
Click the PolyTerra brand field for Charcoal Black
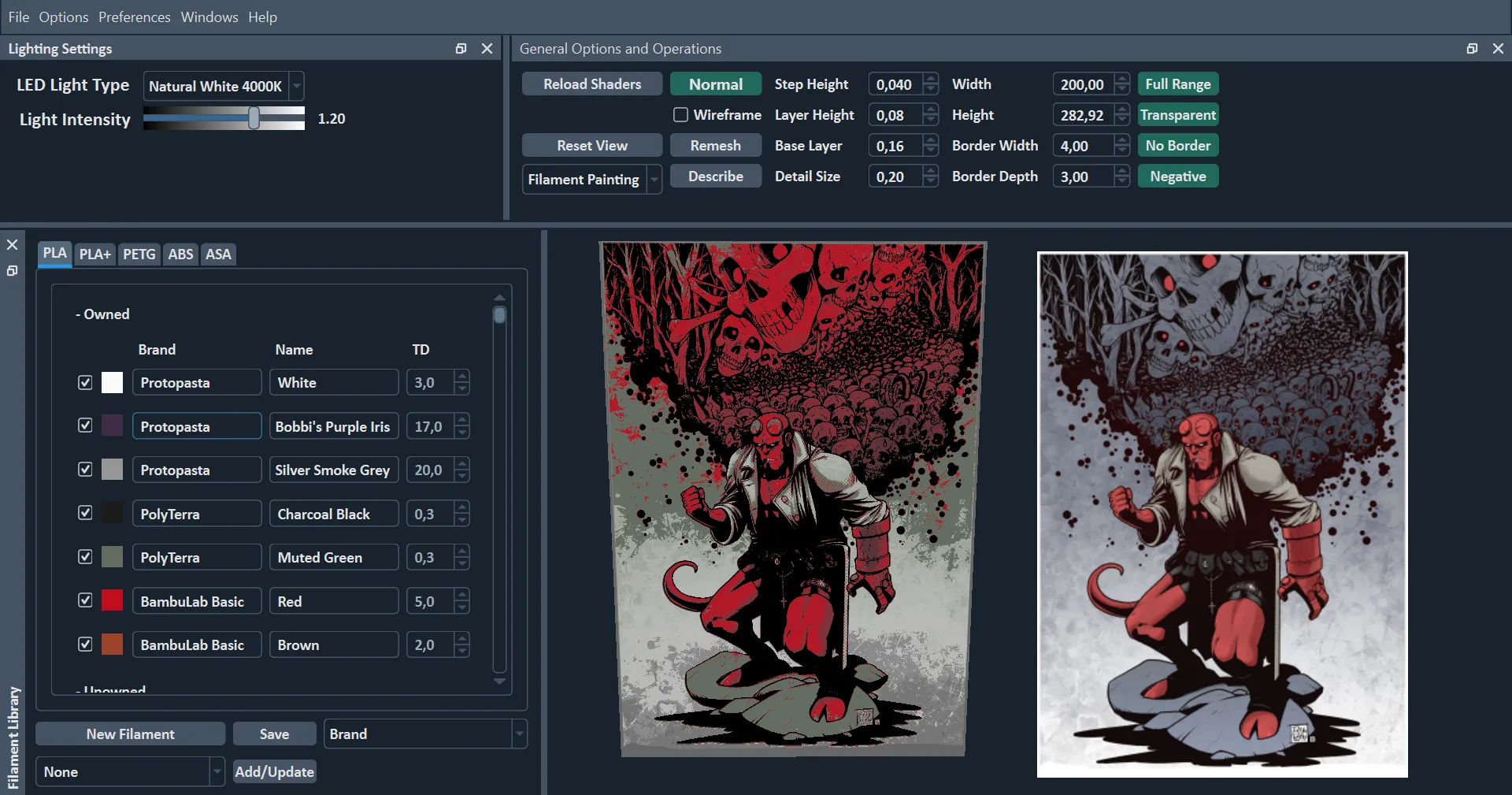[x=197, y=514]
